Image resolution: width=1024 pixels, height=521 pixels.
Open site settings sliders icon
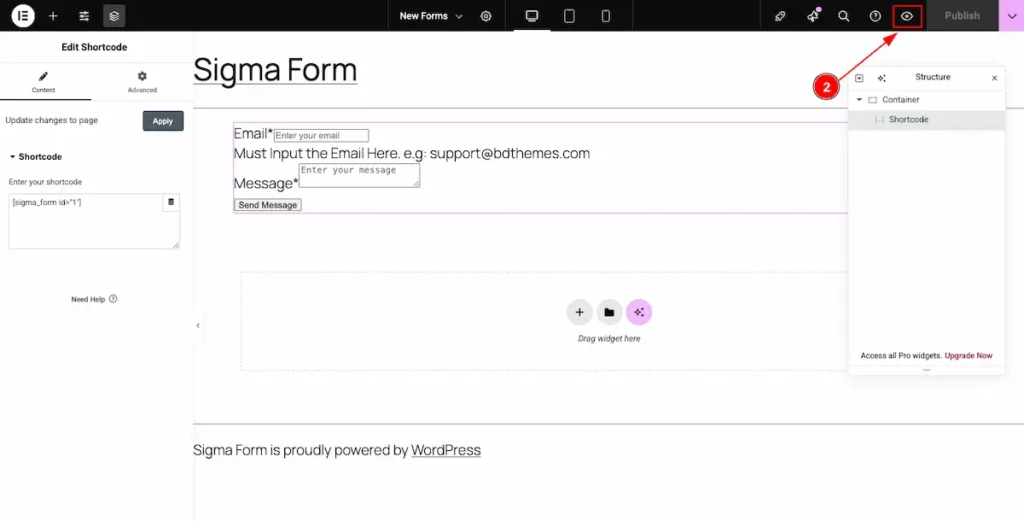click(84, 16)
